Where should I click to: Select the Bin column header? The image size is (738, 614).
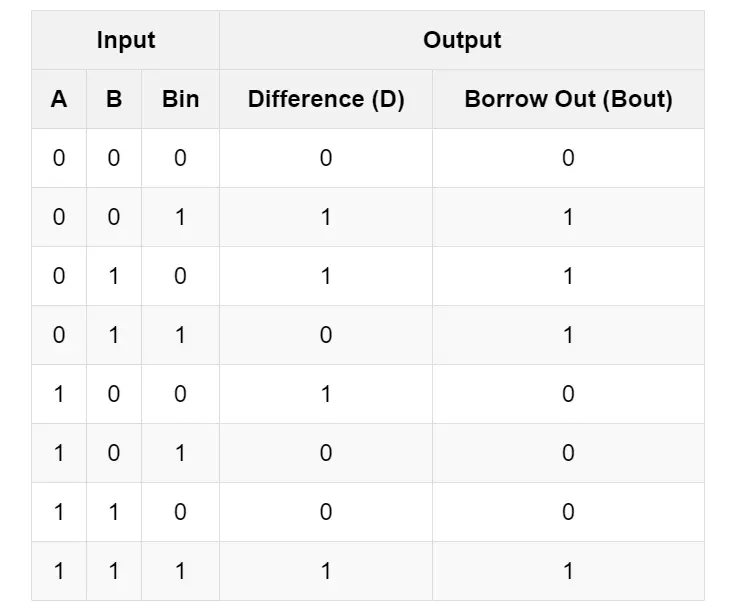180,99
